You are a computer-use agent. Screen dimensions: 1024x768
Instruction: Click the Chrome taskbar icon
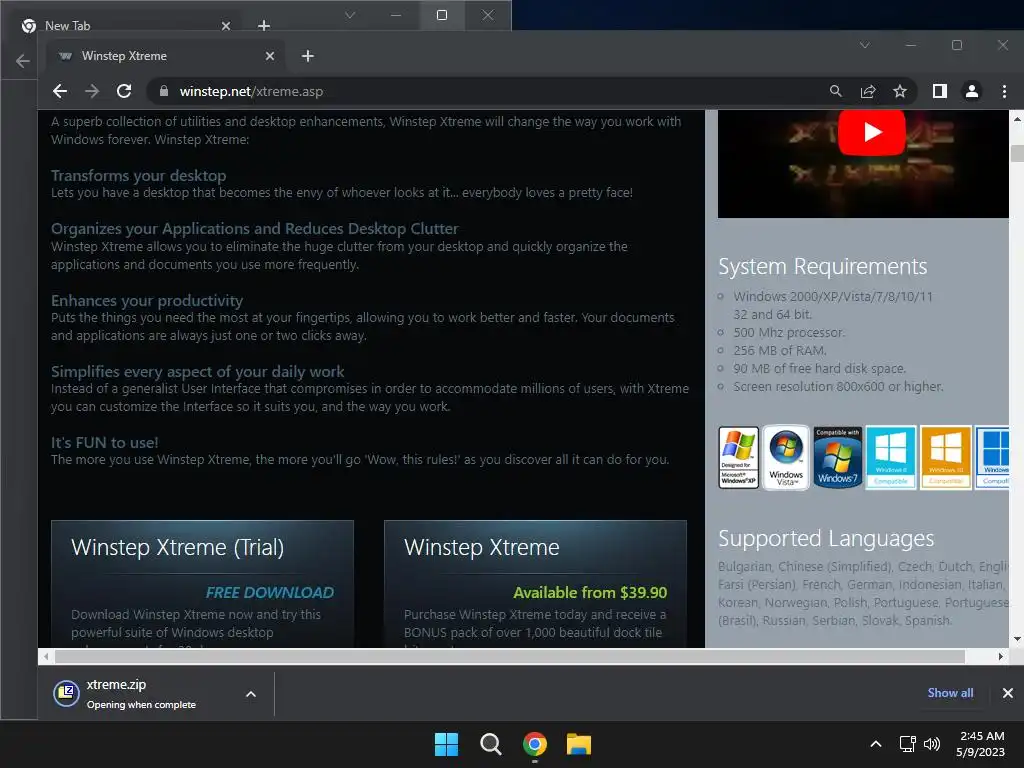[x=535, y=744]
